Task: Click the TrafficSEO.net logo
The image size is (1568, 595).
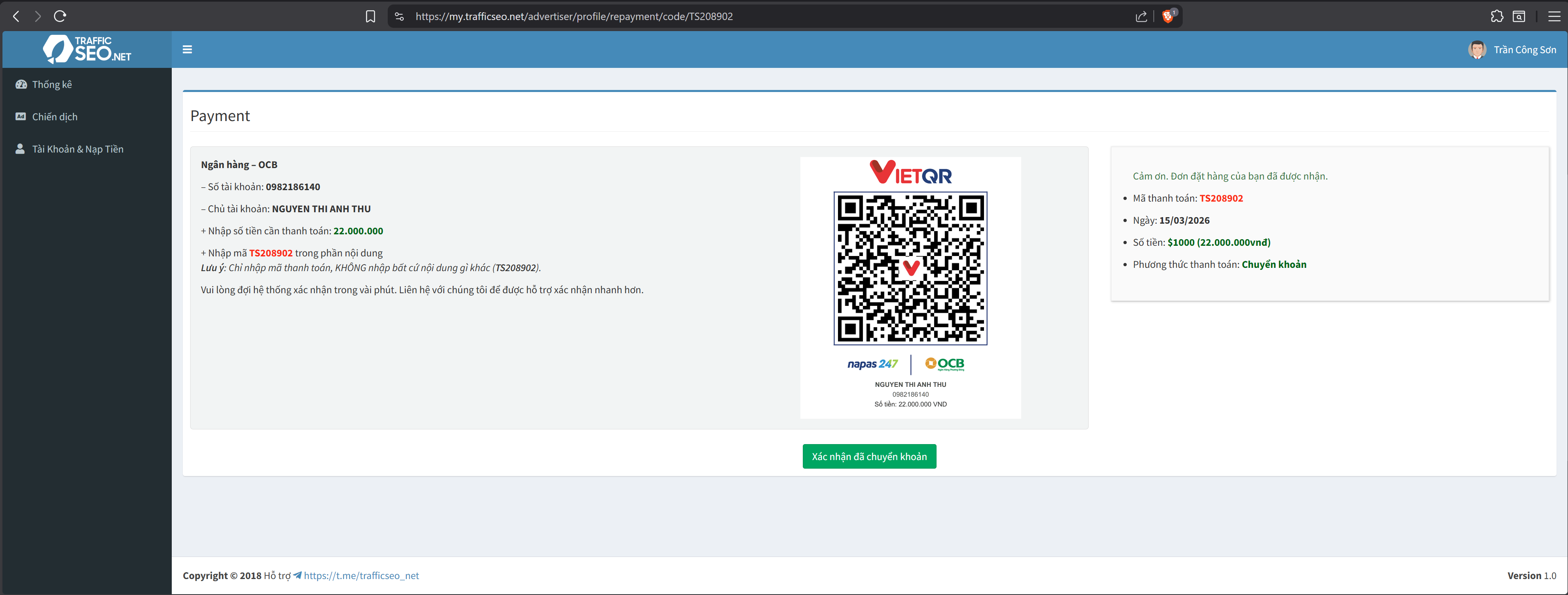Action: click(87, 49)
